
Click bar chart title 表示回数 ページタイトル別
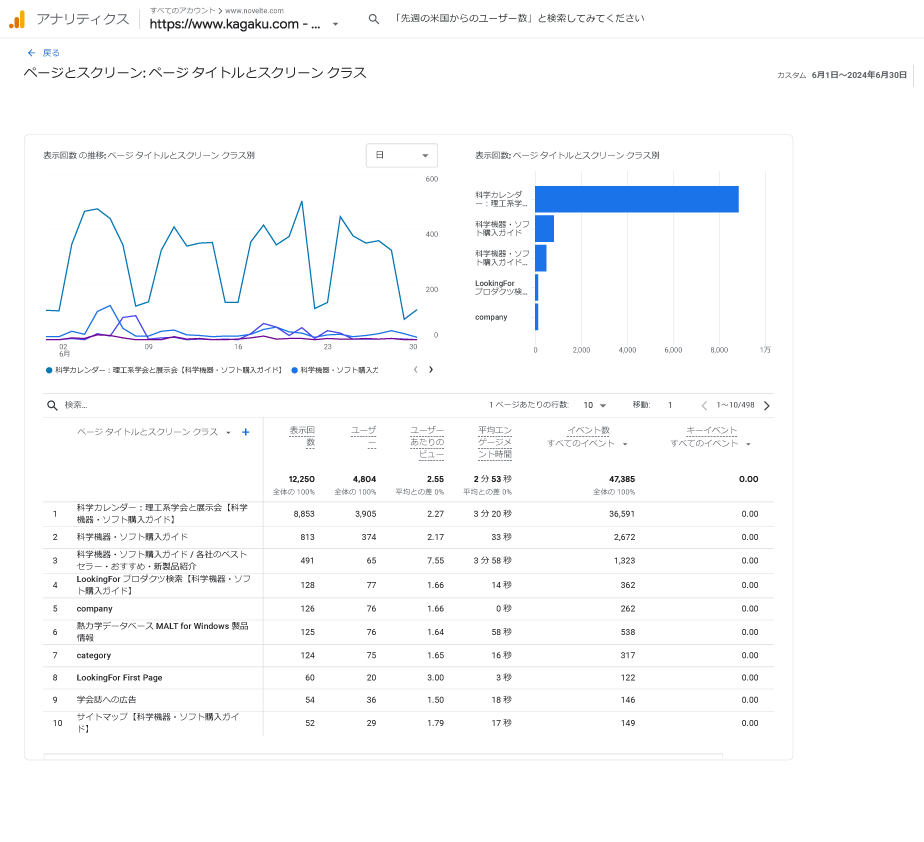pos(567,156)
